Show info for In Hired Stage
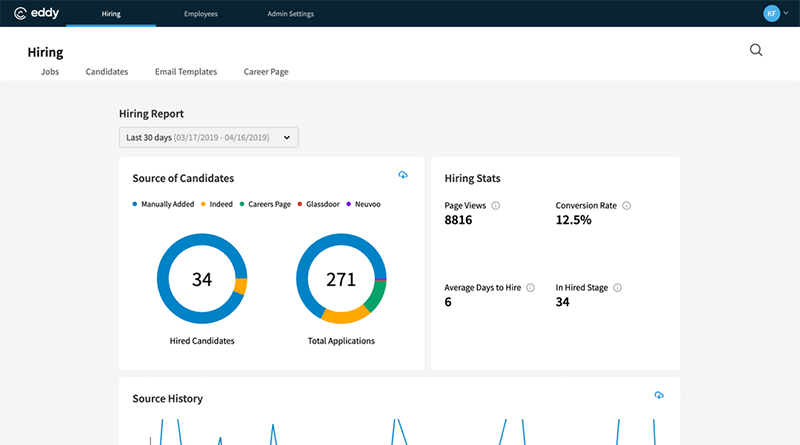The image size is (800, 445). coord(618,288)
